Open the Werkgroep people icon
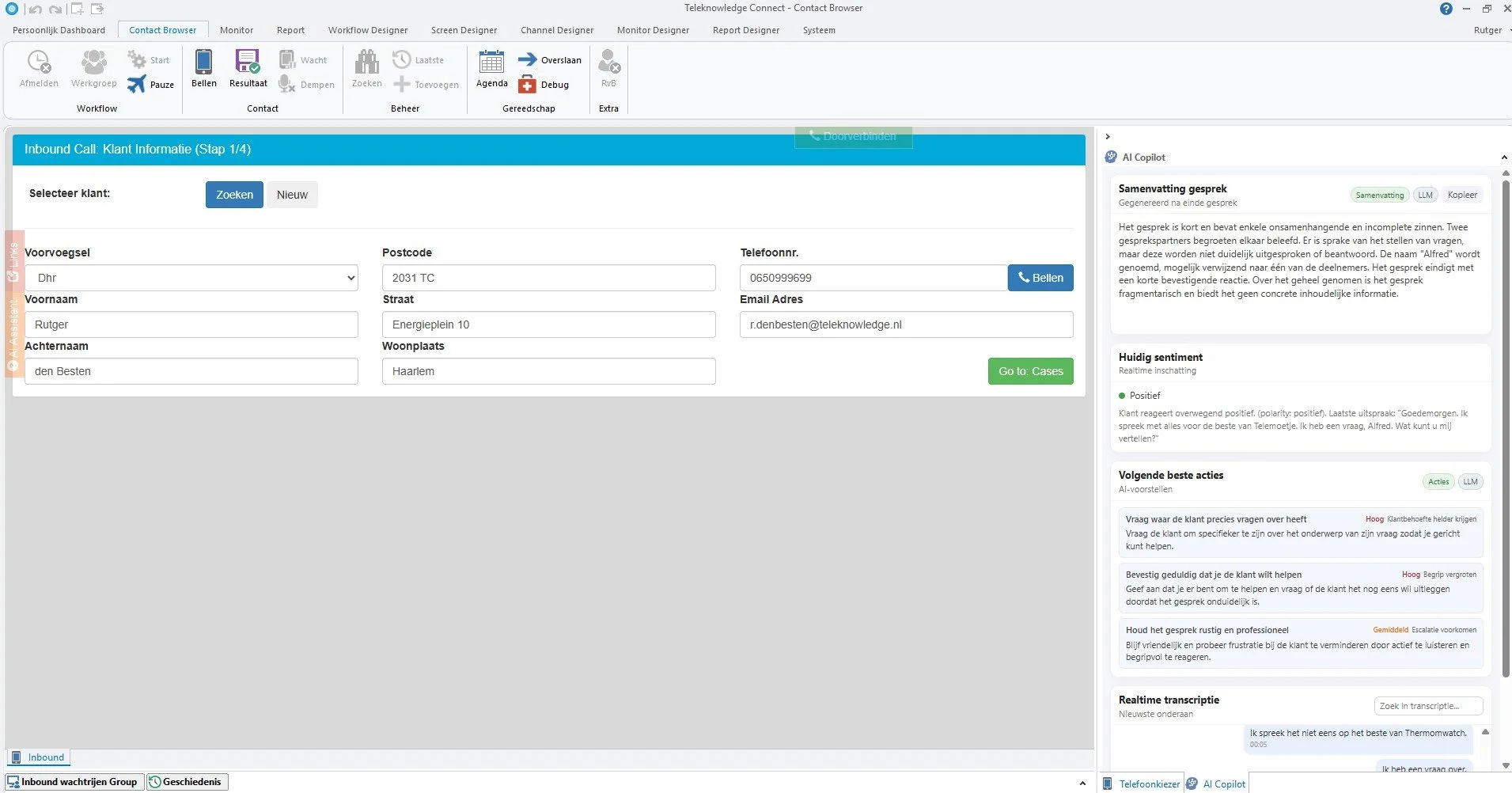Screen dimensions: 1512x793 93,62
